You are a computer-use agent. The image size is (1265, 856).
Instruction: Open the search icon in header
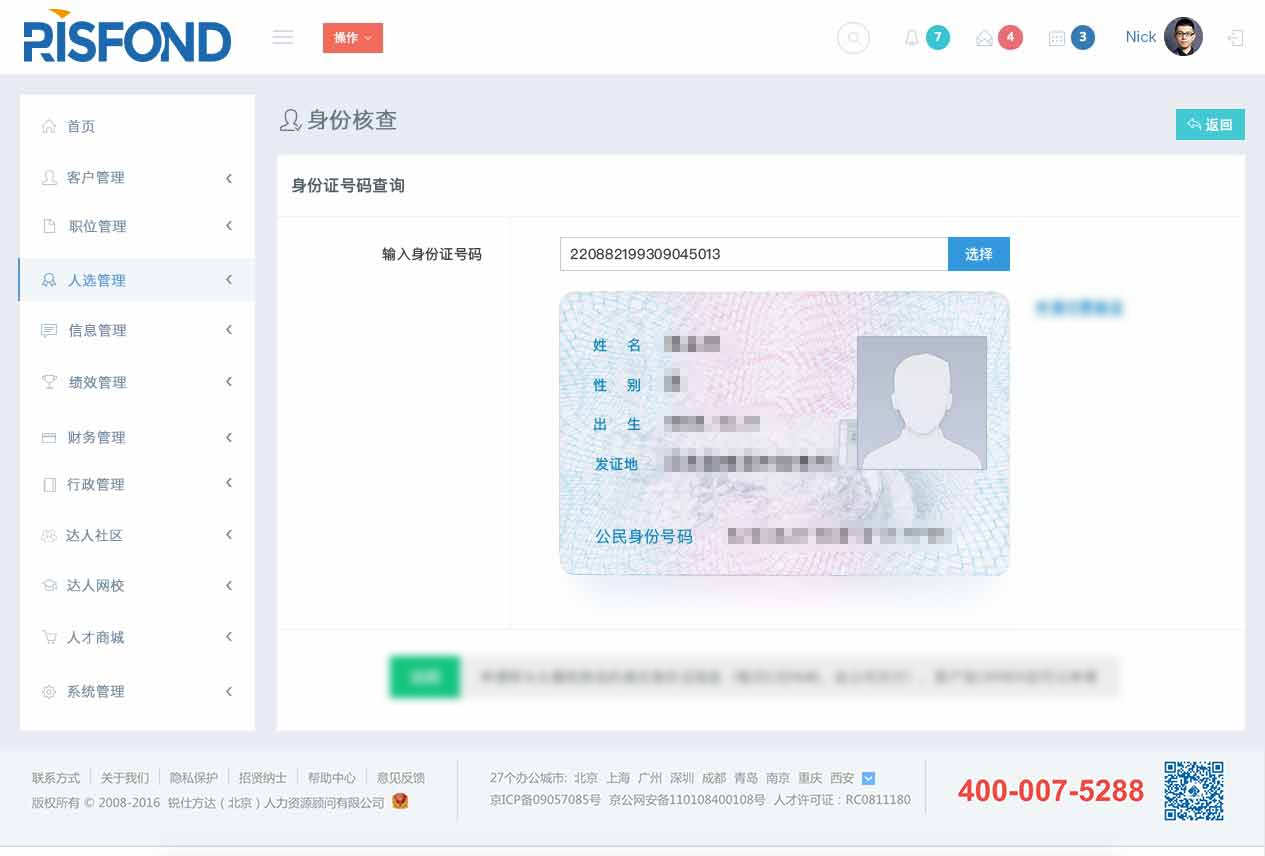853,38
